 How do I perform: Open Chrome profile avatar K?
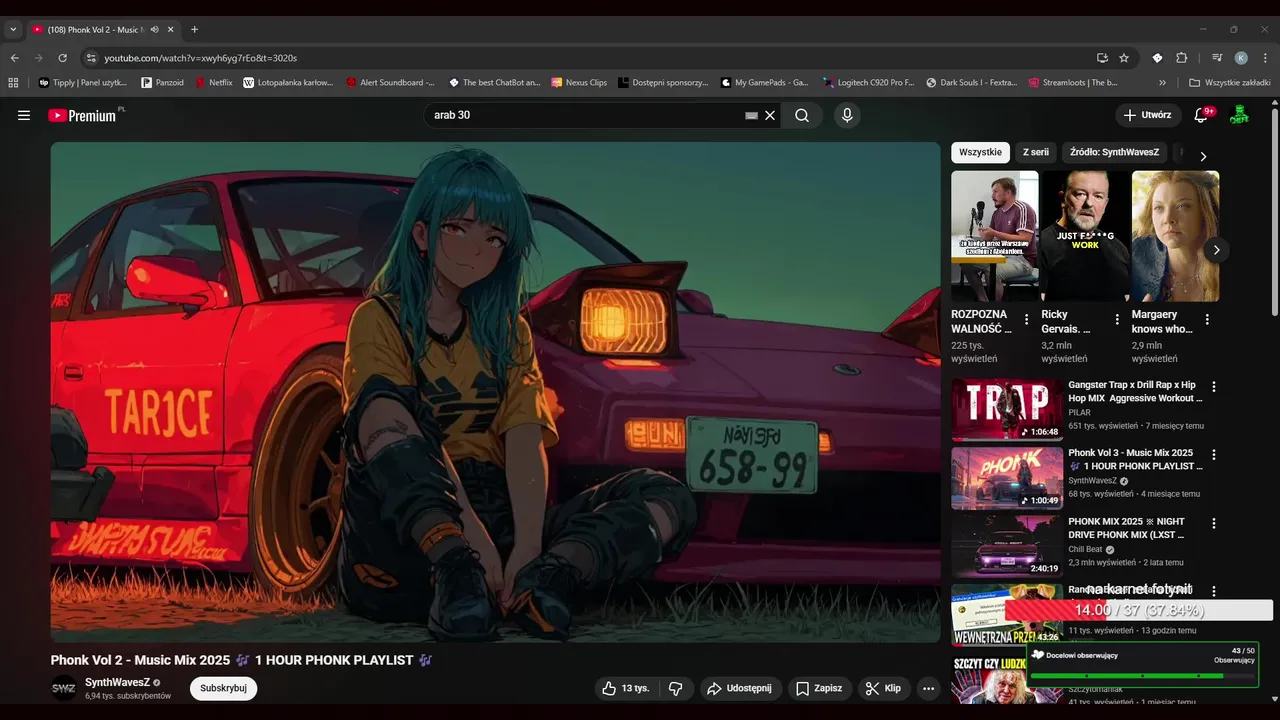pyautogui.click(x=1241, y=58)
